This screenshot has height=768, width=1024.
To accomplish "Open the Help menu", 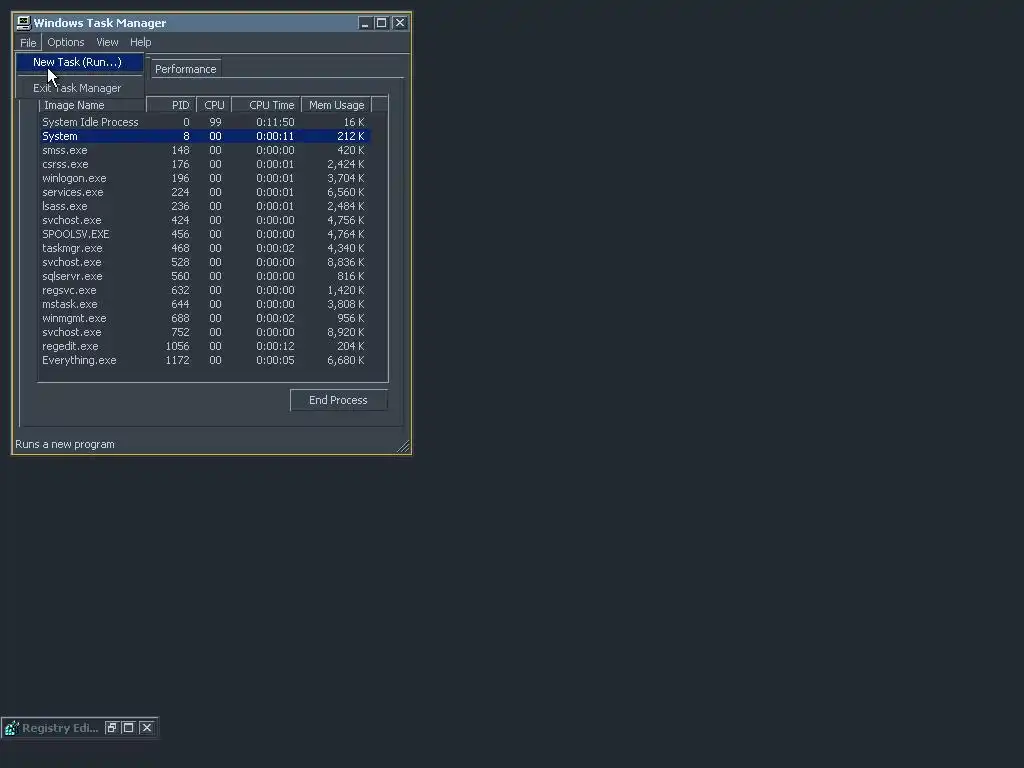I will 140,42.
